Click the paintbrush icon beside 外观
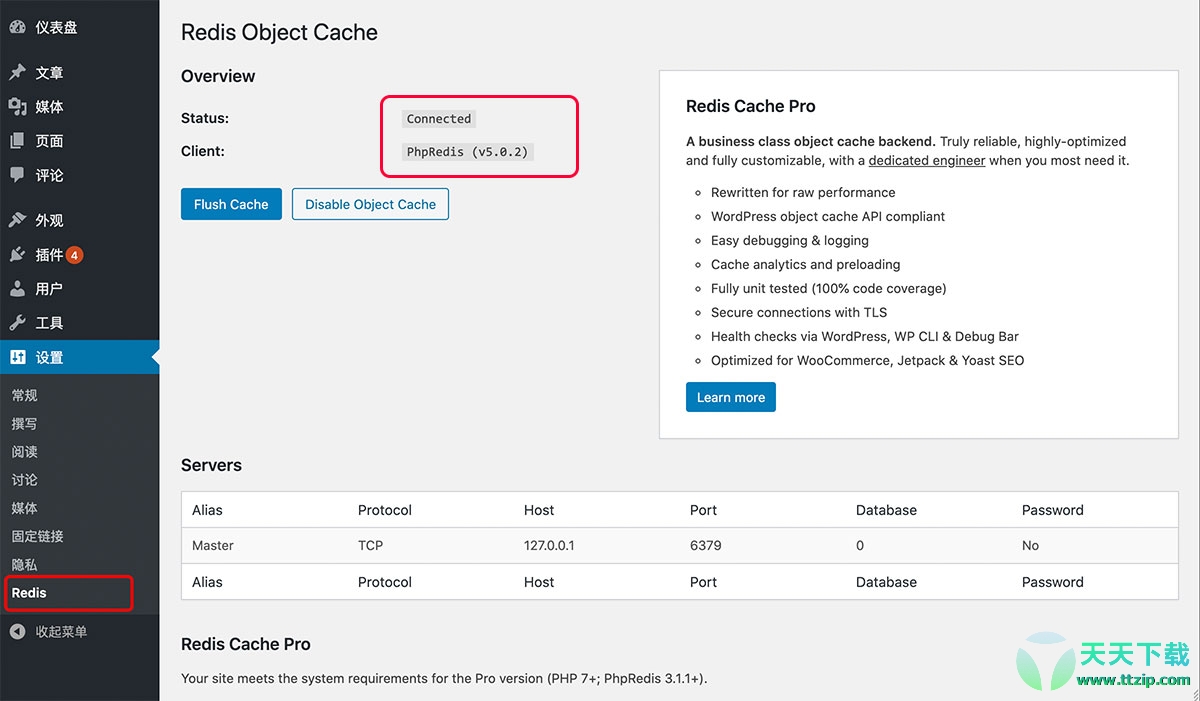This screenshot has height=701, width=1200. [x=17, y=220]
